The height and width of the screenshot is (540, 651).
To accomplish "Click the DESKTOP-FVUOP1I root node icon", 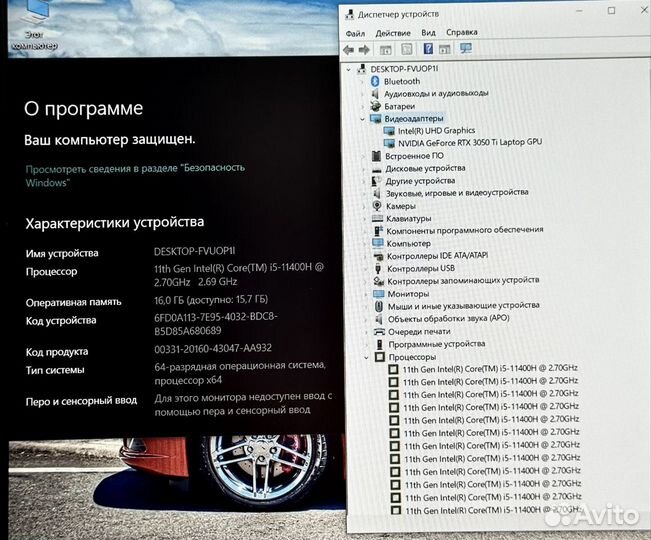I will point(362,68).
